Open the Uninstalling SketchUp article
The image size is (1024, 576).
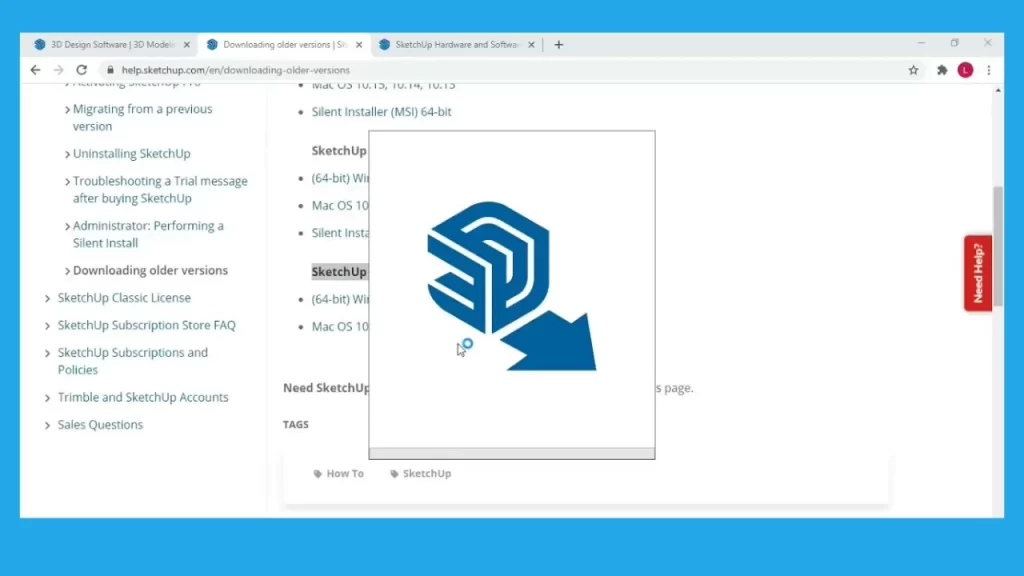132,153
